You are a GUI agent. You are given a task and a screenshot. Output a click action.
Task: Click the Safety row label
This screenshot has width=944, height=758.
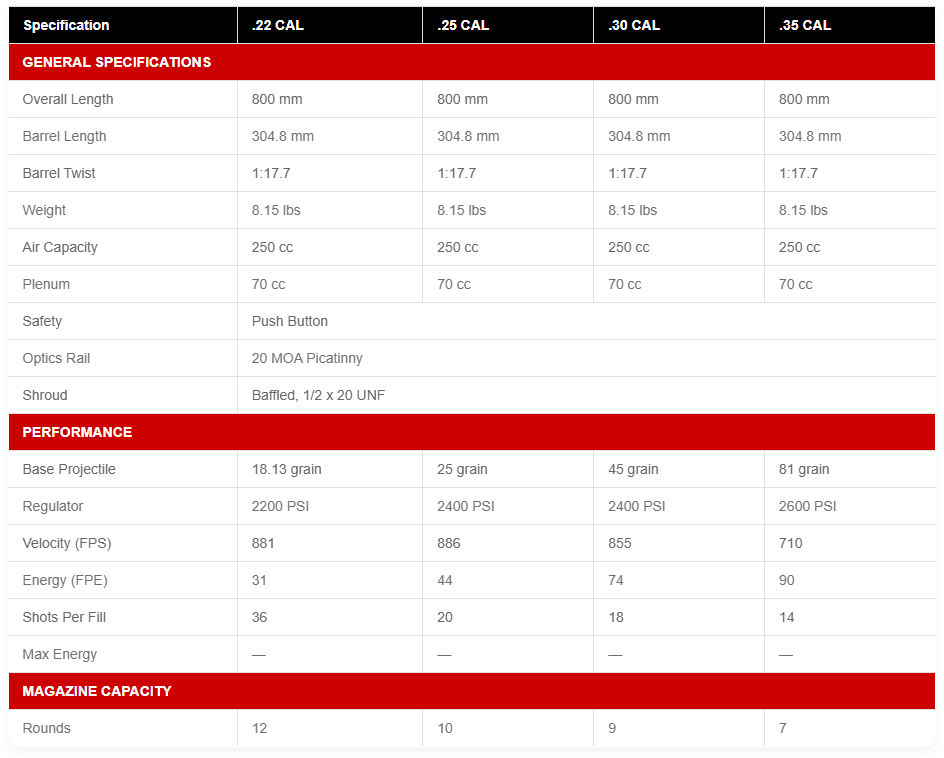coord(42,322)
